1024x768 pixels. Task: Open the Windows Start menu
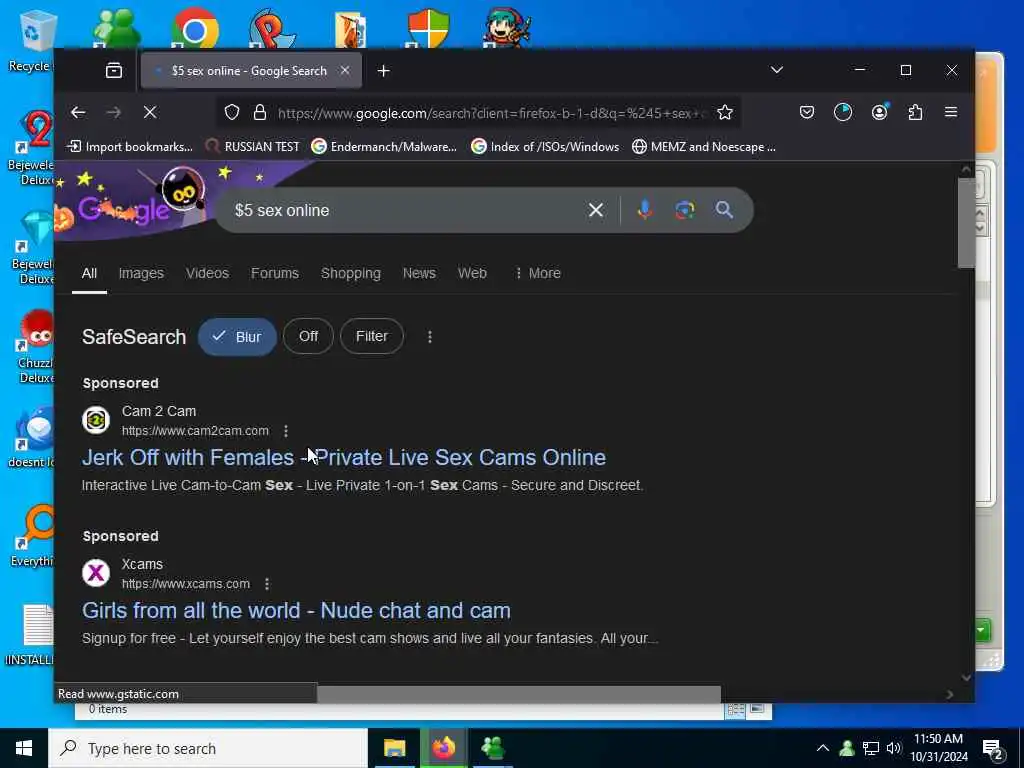point(24,748)
